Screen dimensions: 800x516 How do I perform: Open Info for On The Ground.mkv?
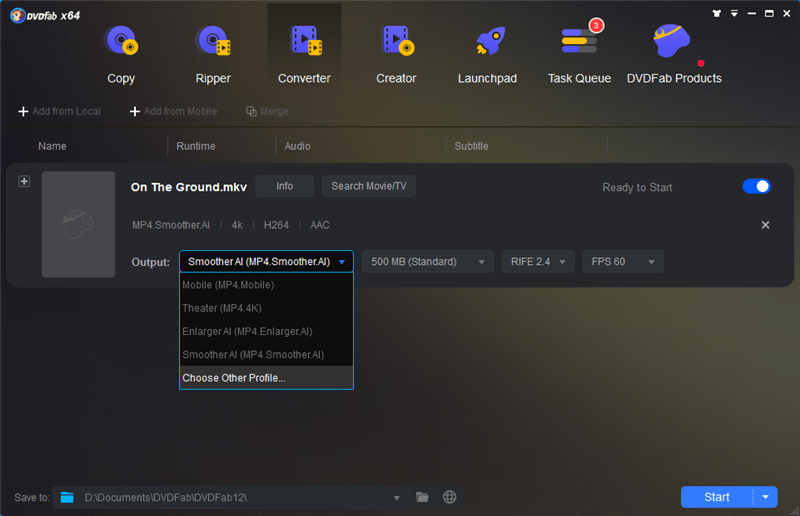(x=284, y=186)
